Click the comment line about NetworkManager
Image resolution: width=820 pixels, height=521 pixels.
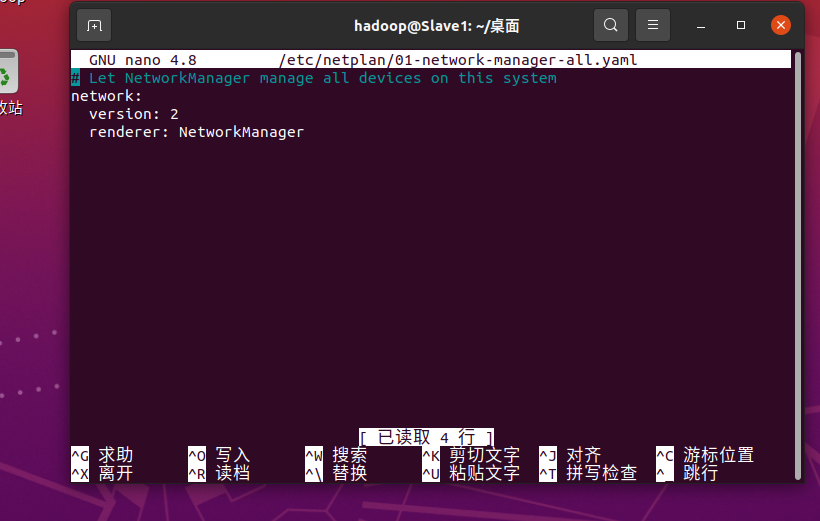[x=314, y=78]
